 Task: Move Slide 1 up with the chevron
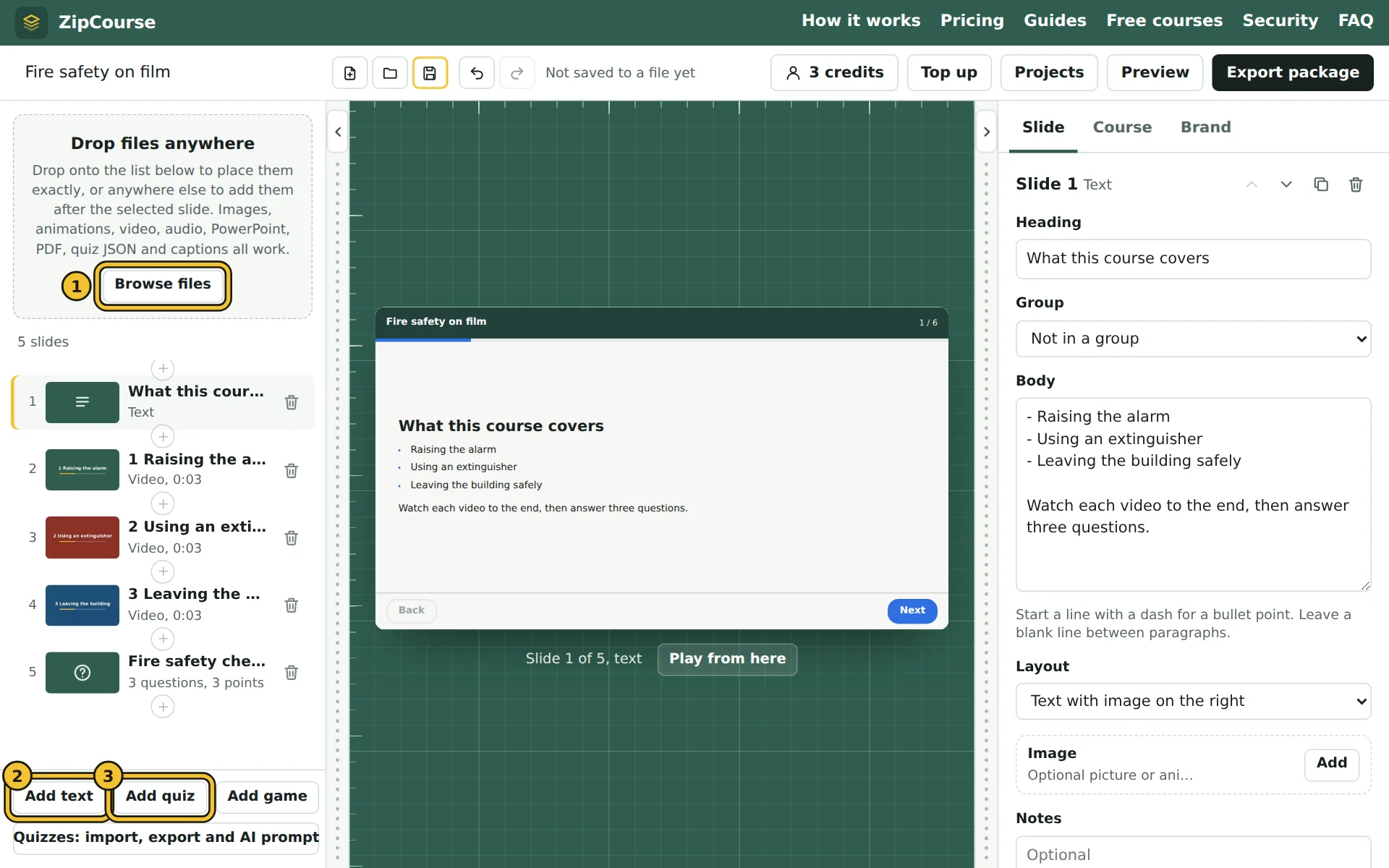(1252, 184)
